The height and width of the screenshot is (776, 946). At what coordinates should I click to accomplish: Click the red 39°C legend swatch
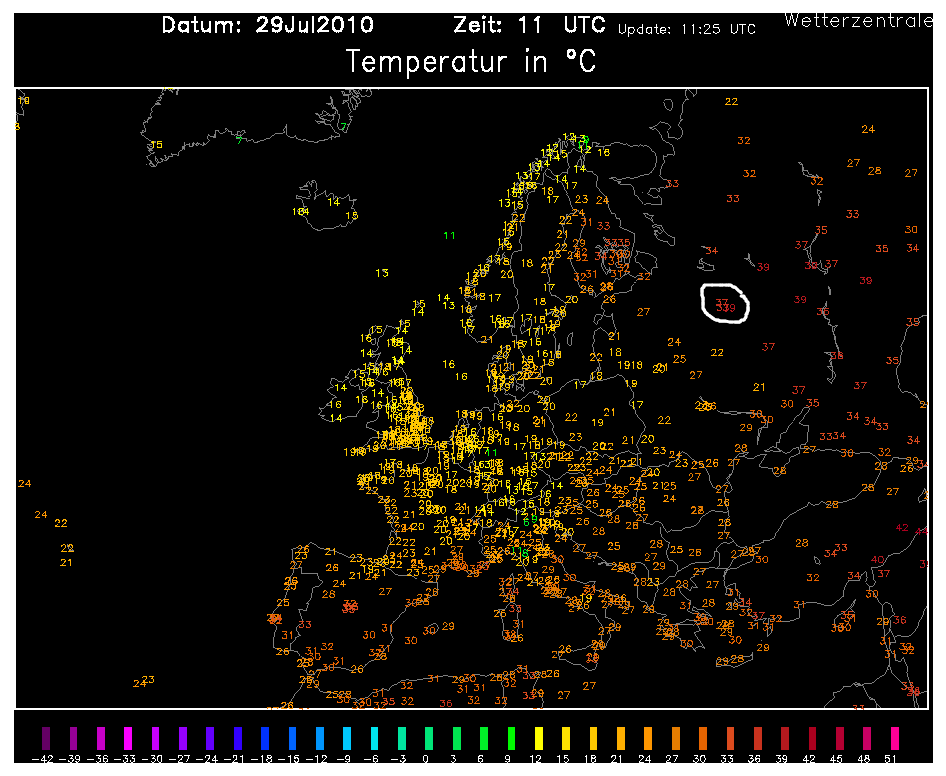click(x=785, y=739)
